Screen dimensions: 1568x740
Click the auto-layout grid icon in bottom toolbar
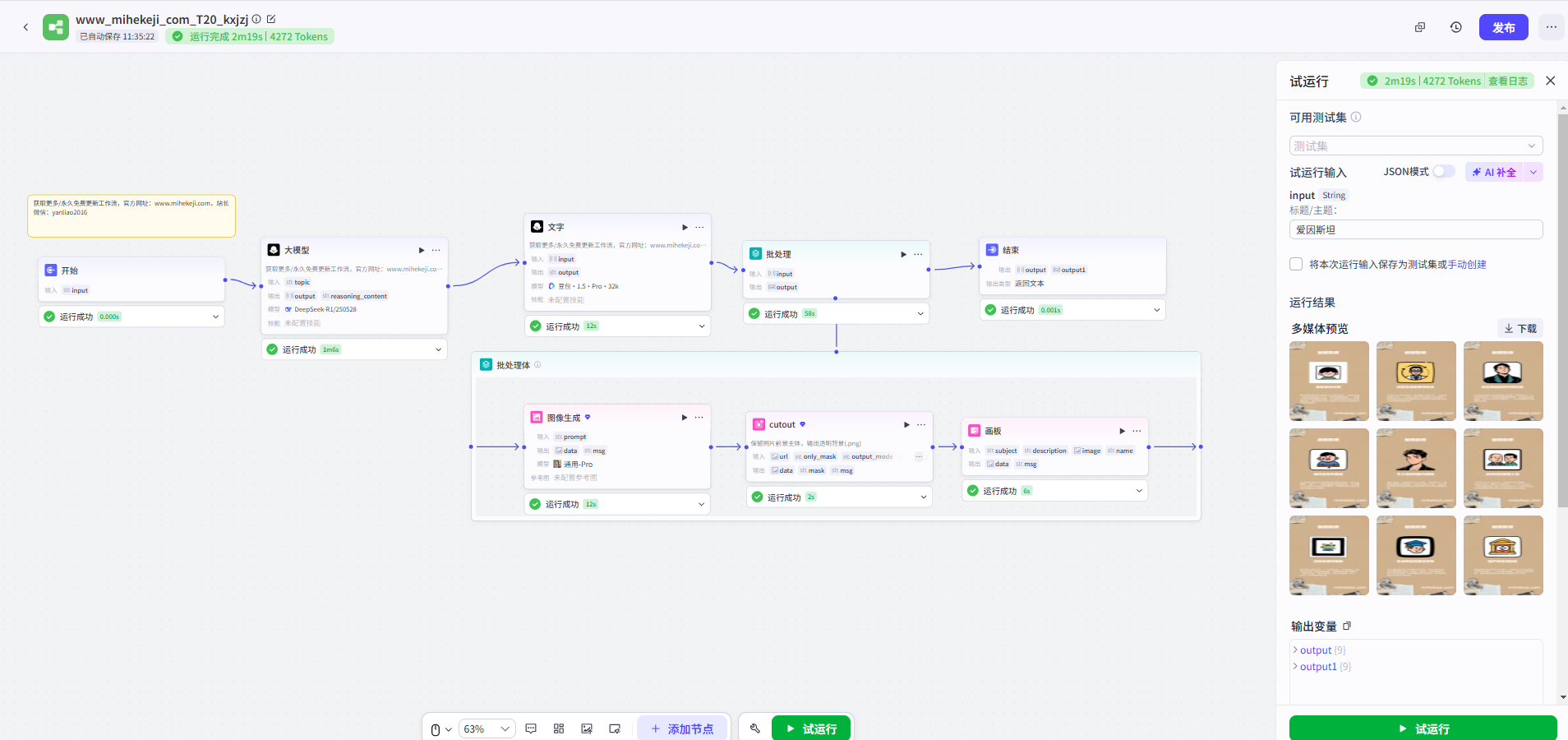[x=559, y=728]
